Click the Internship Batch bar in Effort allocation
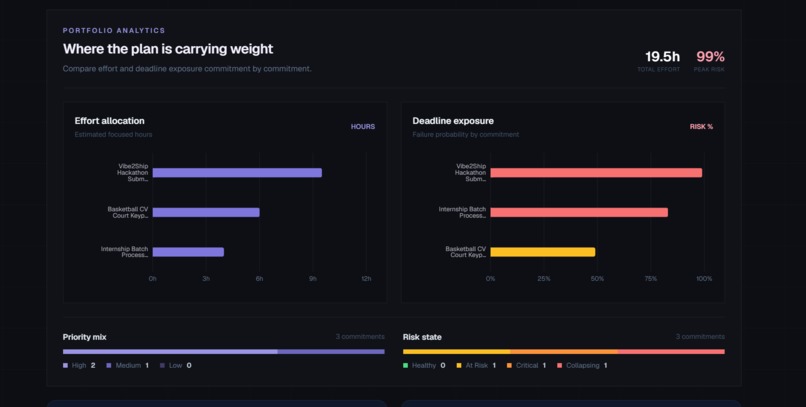 pyautogui.click(x=188, y=252)
